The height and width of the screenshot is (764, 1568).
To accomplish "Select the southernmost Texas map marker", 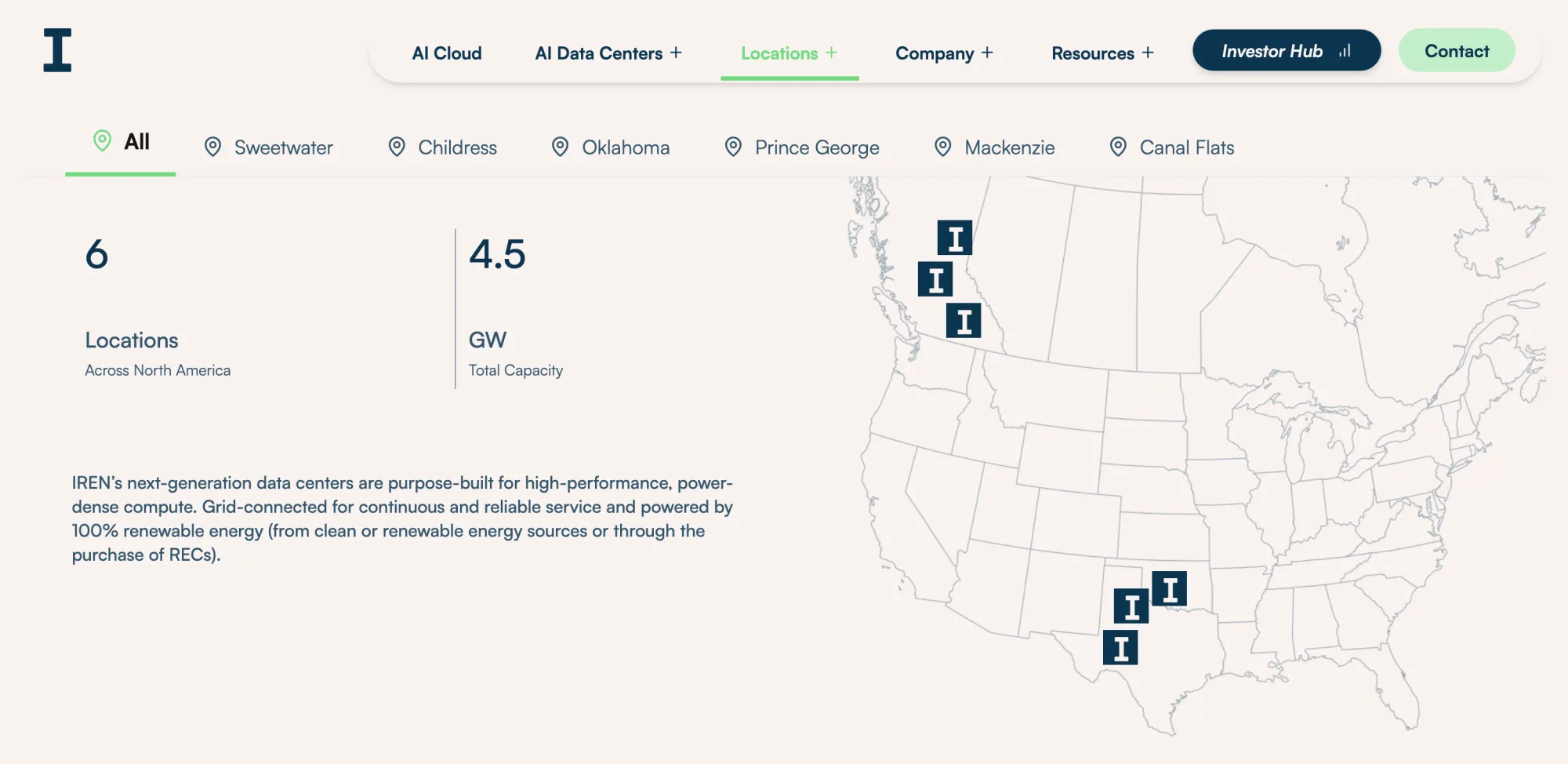I will (1120, 648).
